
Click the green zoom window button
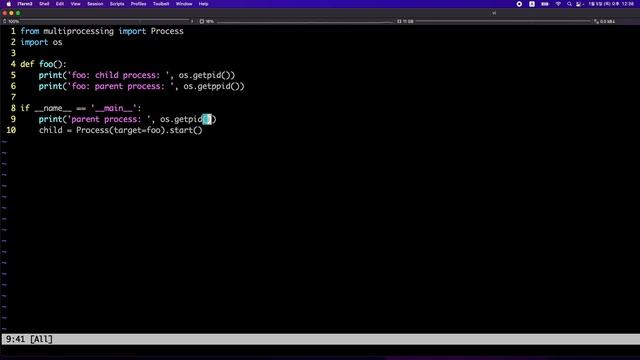tap(18, 13)
